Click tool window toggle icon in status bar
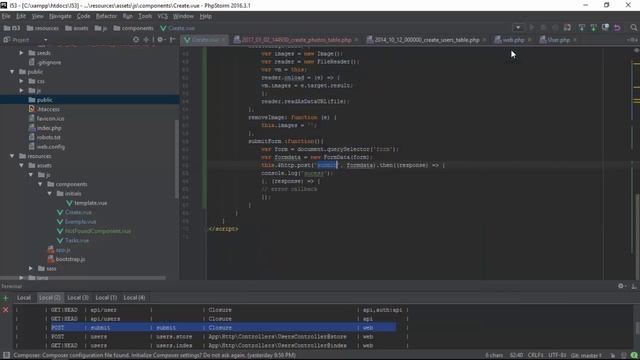Viewport: 640px width, 360px height. [6, 356]
